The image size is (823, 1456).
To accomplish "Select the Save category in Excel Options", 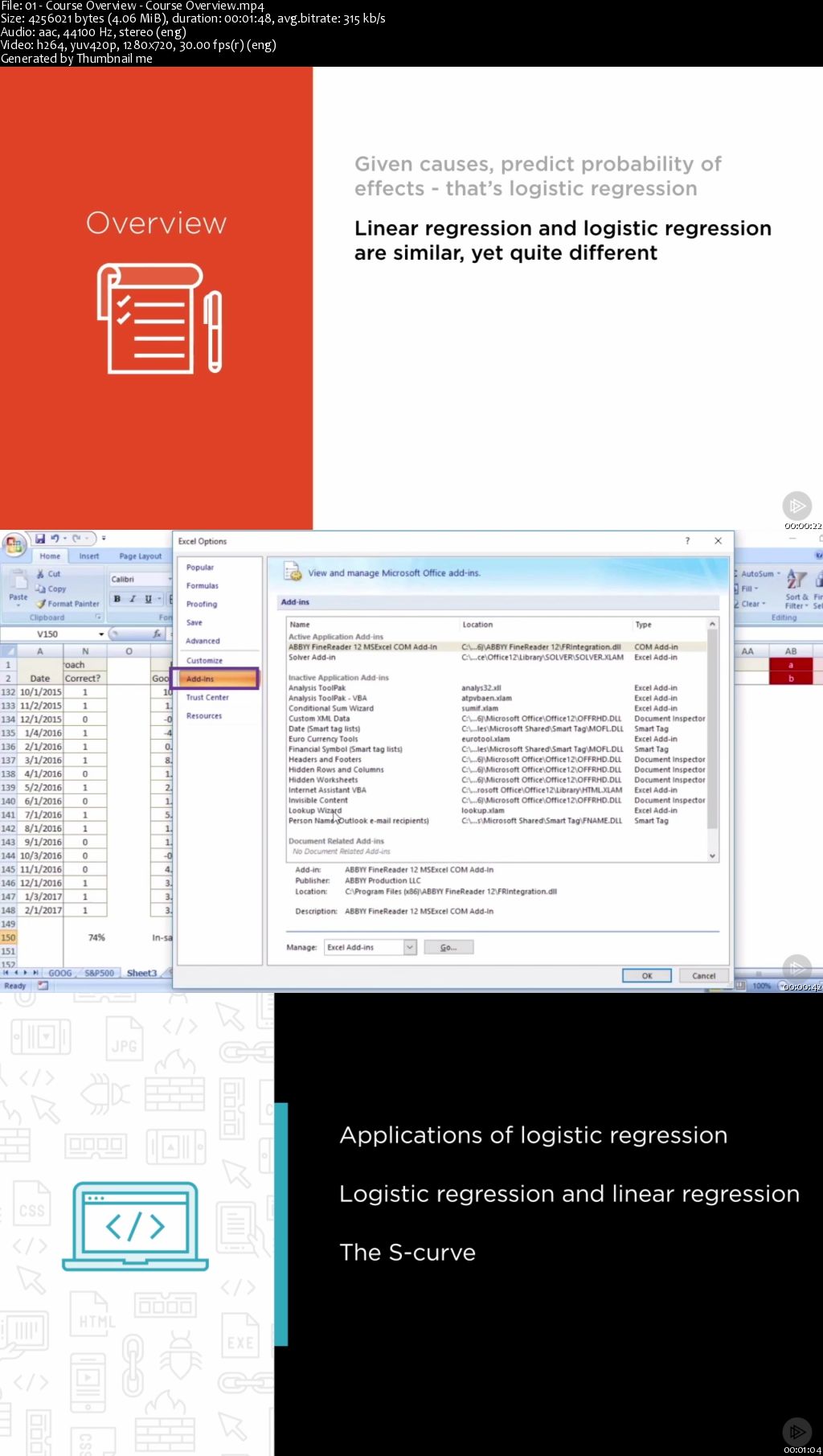I will [194, 623].
